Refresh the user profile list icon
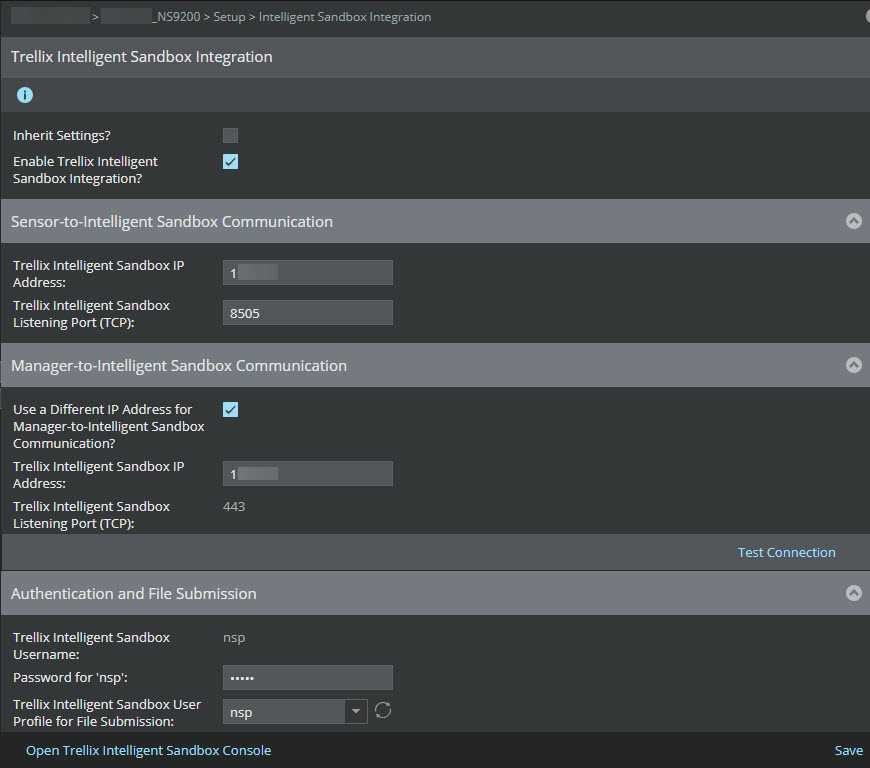870x768 pixels. (x=383, y=710)
